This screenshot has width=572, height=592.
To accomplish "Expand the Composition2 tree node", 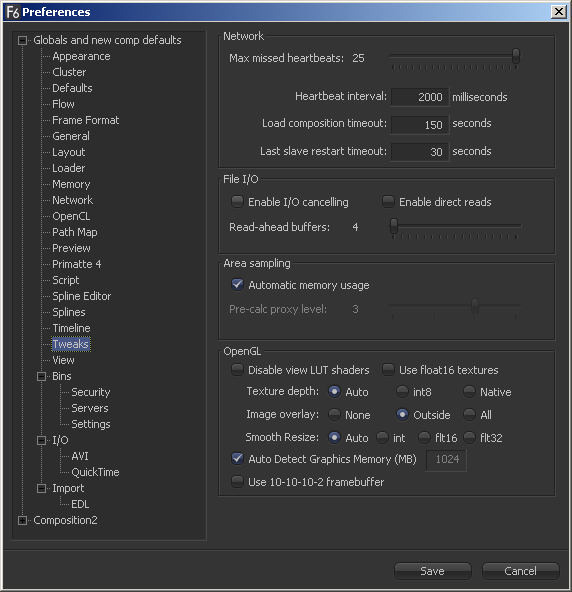I will [x=23, y=520].
